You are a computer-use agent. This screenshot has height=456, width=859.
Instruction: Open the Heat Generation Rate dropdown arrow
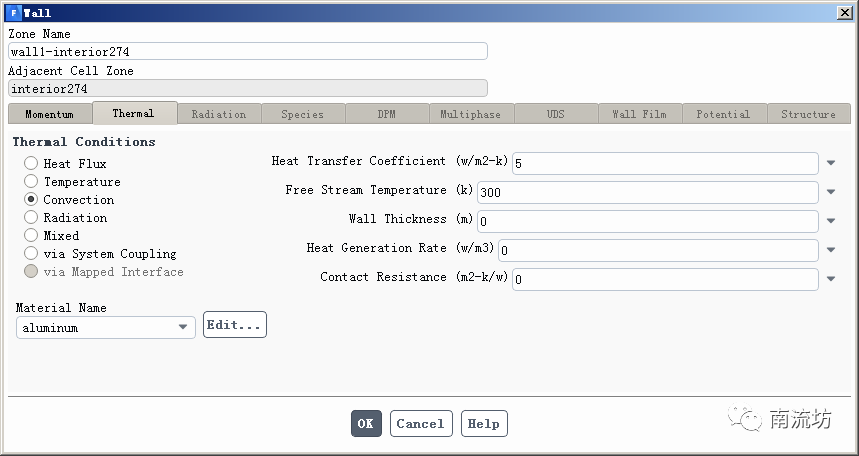click(831, 250)
